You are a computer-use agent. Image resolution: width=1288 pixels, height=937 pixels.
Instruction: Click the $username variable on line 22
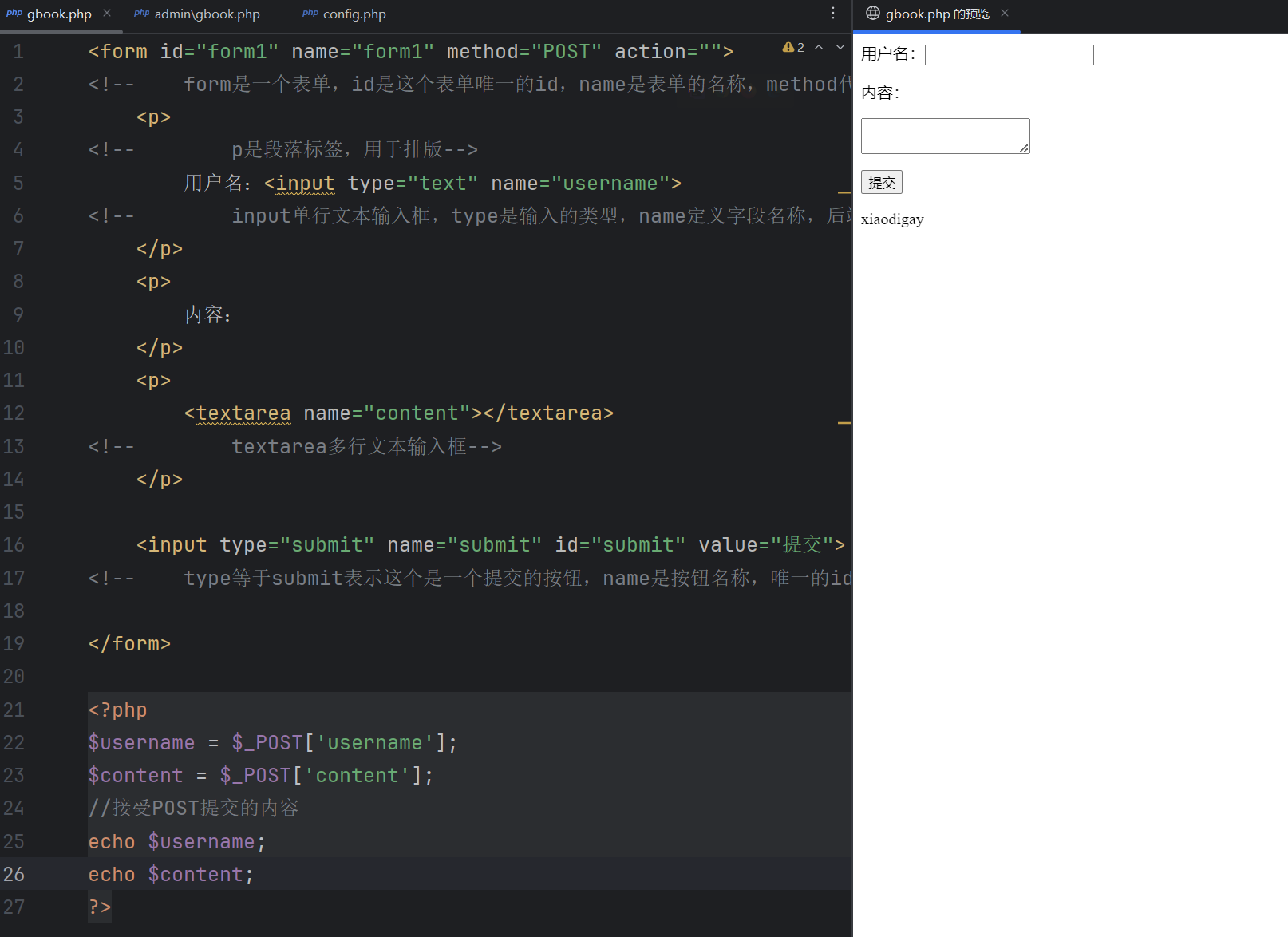tap(141, 742)
